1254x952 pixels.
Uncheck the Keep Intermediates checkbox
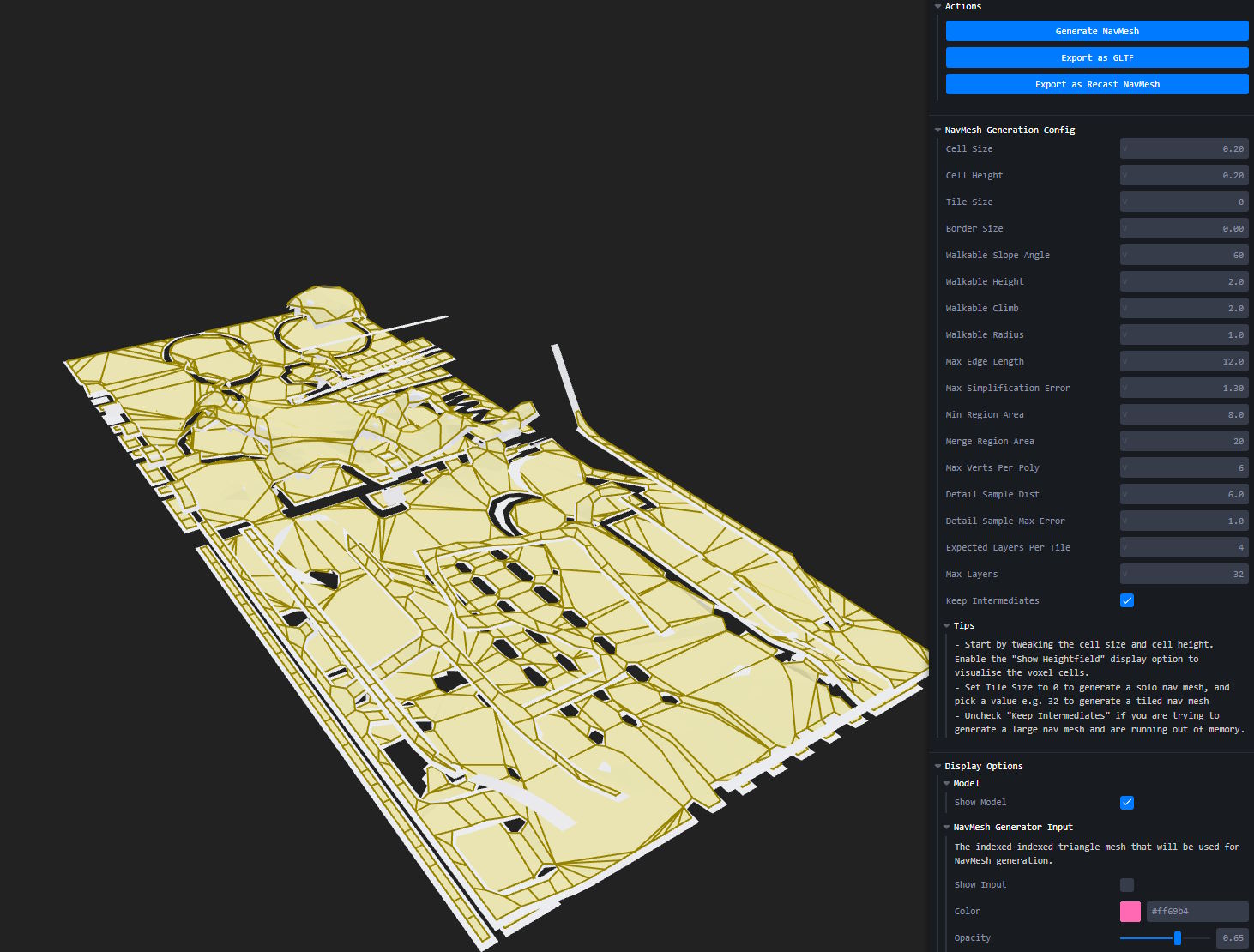(x=1127, y=600)
